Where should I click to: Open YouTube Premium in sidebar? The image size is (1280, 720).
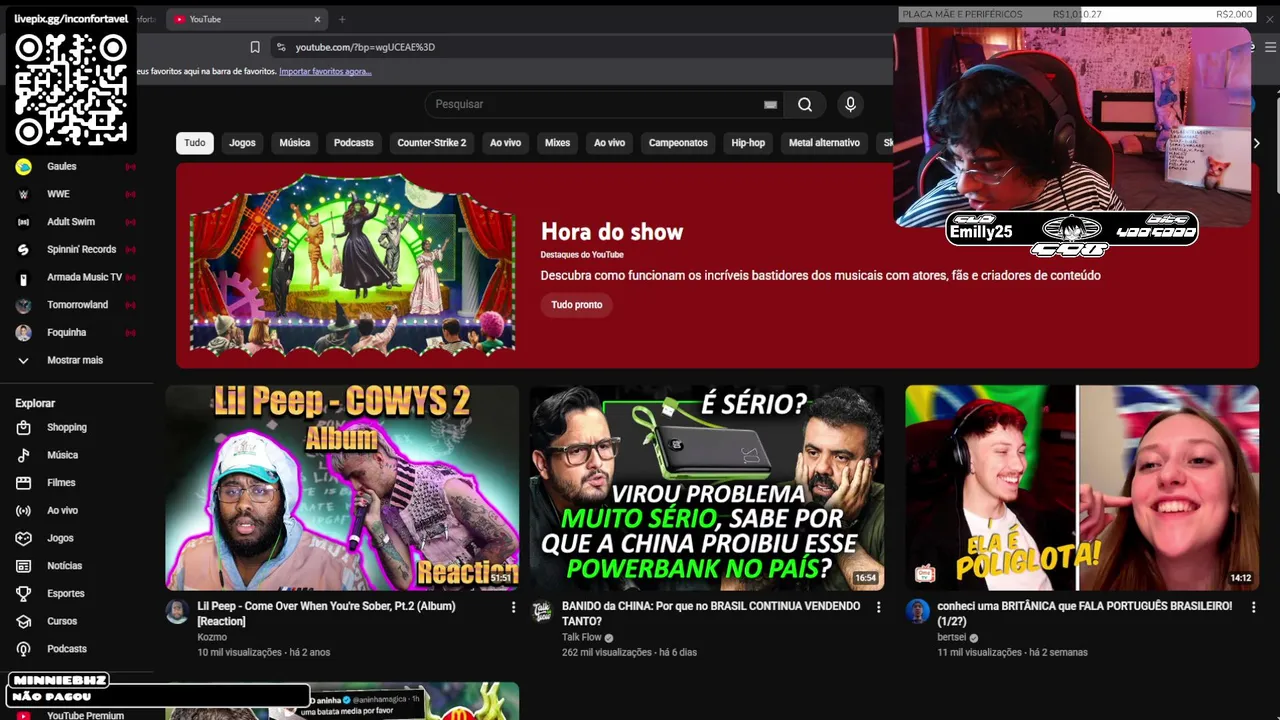[x=85, y=715]
